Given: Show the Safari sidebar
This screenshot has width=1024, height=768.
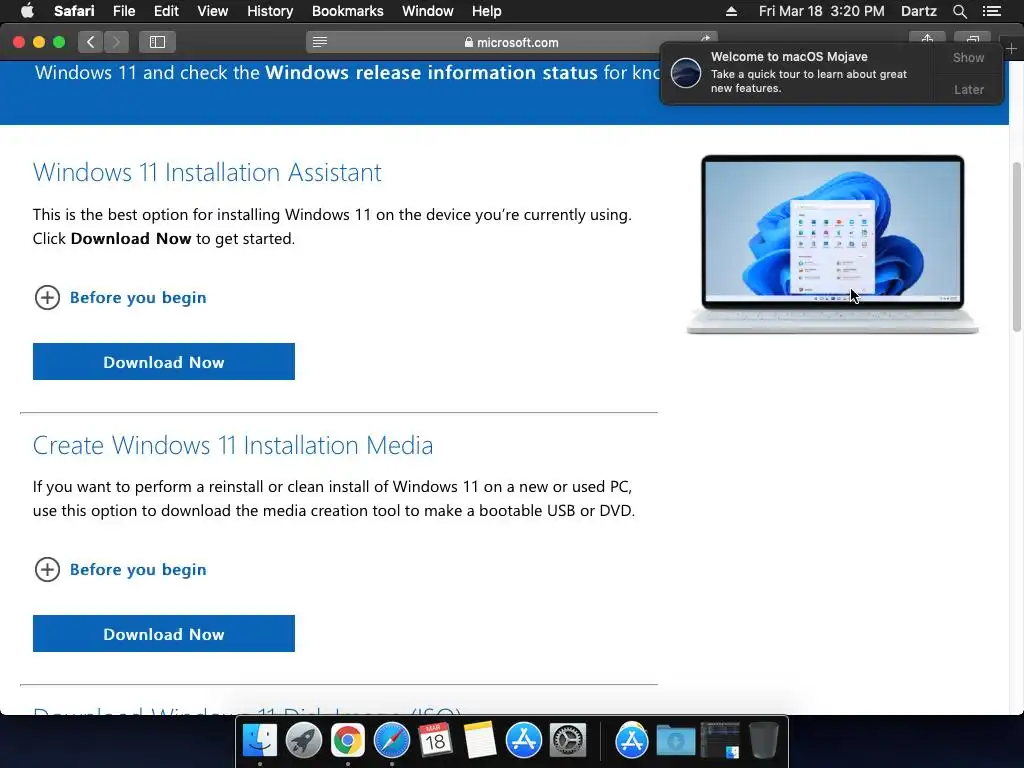Looking at the screenshot, I should [157, 42].
